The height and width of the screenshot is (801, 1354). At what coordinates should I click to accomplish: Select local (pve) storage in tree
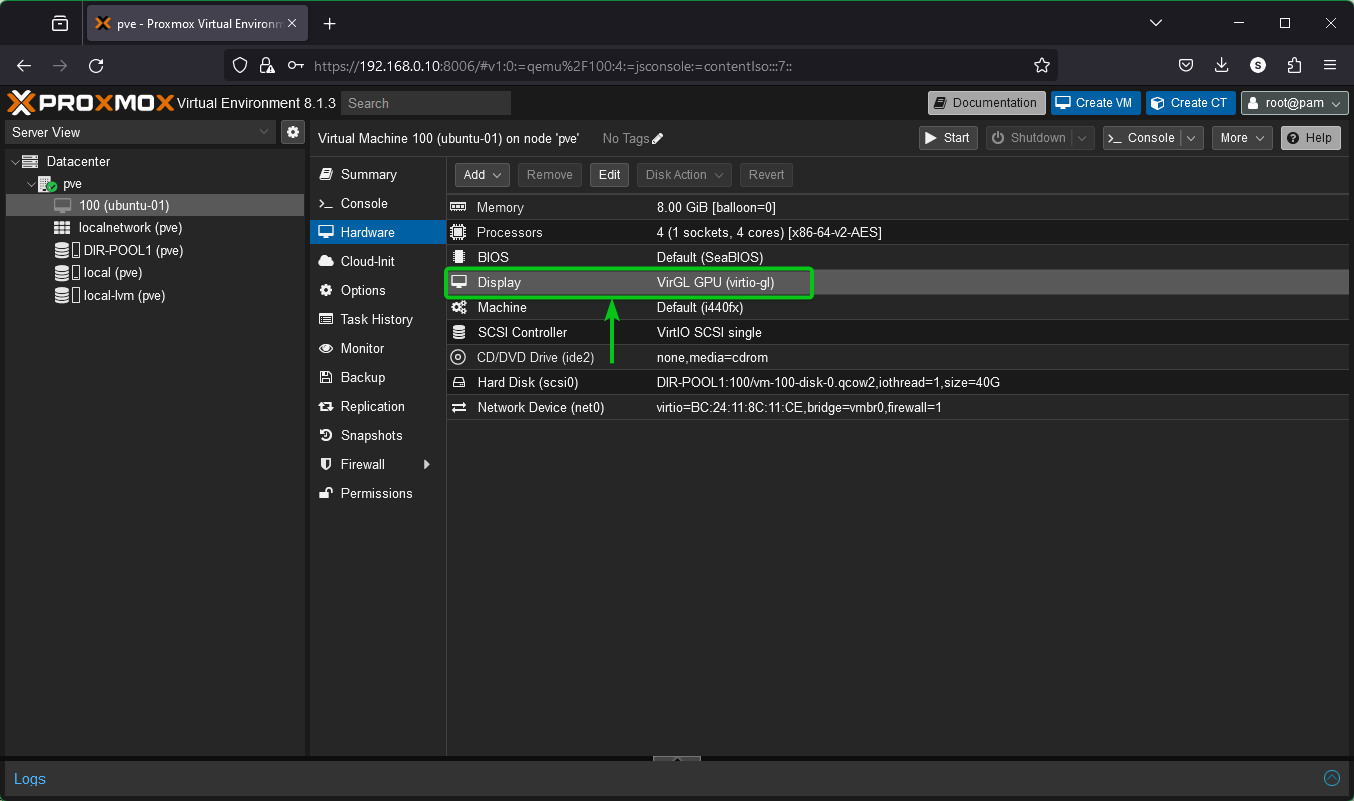click(155, 273)
